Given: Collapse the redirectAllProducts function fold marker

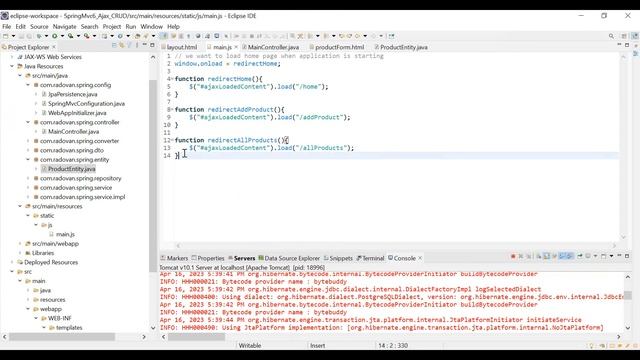Looking at the screenshot, I should click(172, 140).
